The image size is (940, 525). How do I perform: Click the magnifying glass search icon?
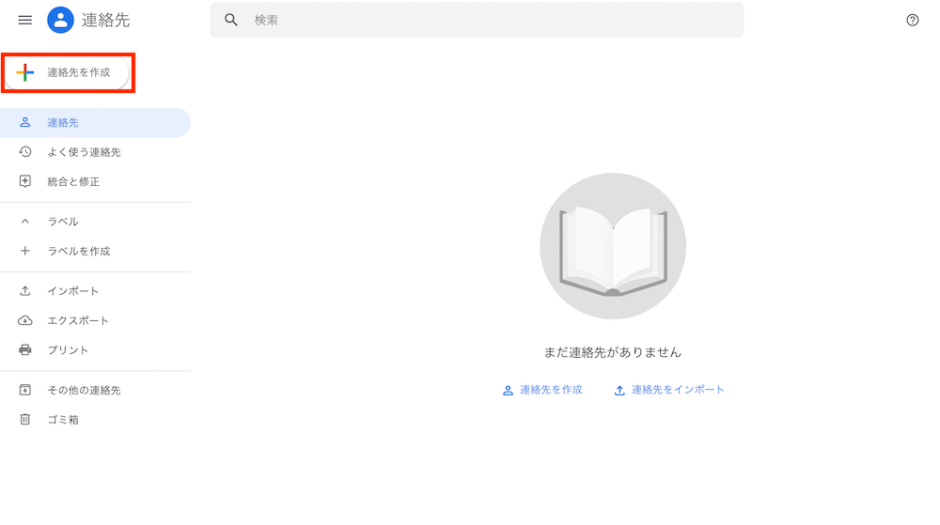pos(231,20)
